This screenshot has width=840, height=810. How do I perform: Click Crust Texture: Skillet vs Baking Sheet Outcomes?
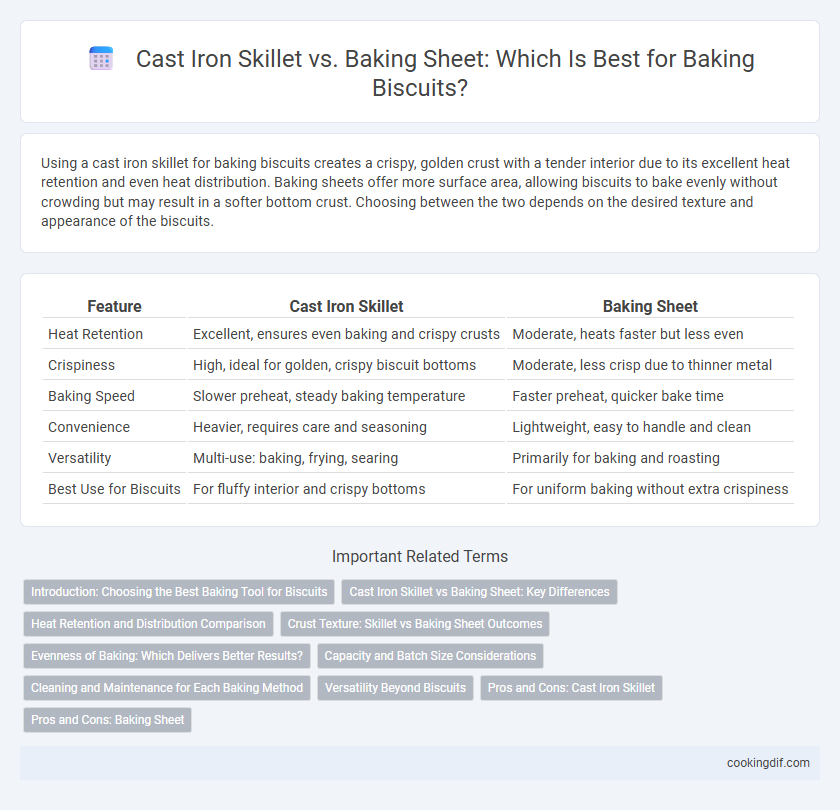[x=415, y=624]
